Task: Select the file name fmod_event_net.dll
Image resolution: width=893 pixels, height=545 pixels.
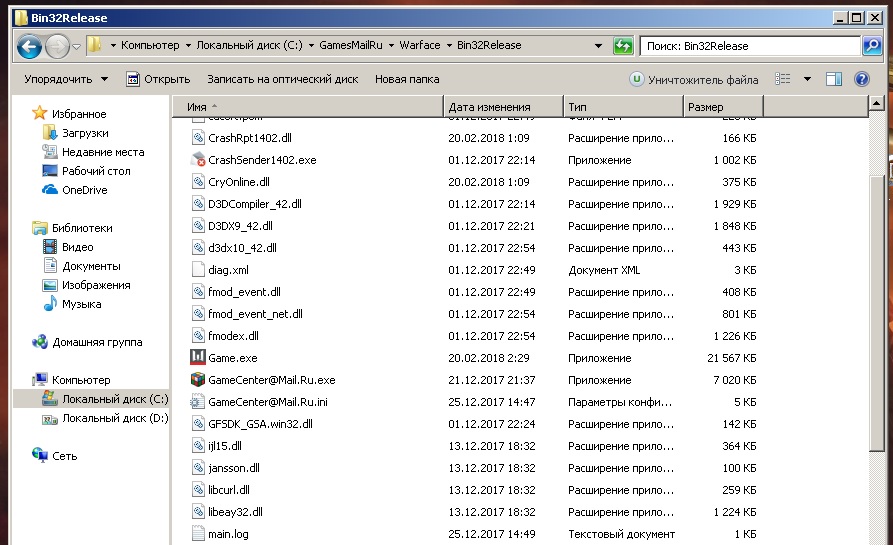Action: click(x=255, y=314)
